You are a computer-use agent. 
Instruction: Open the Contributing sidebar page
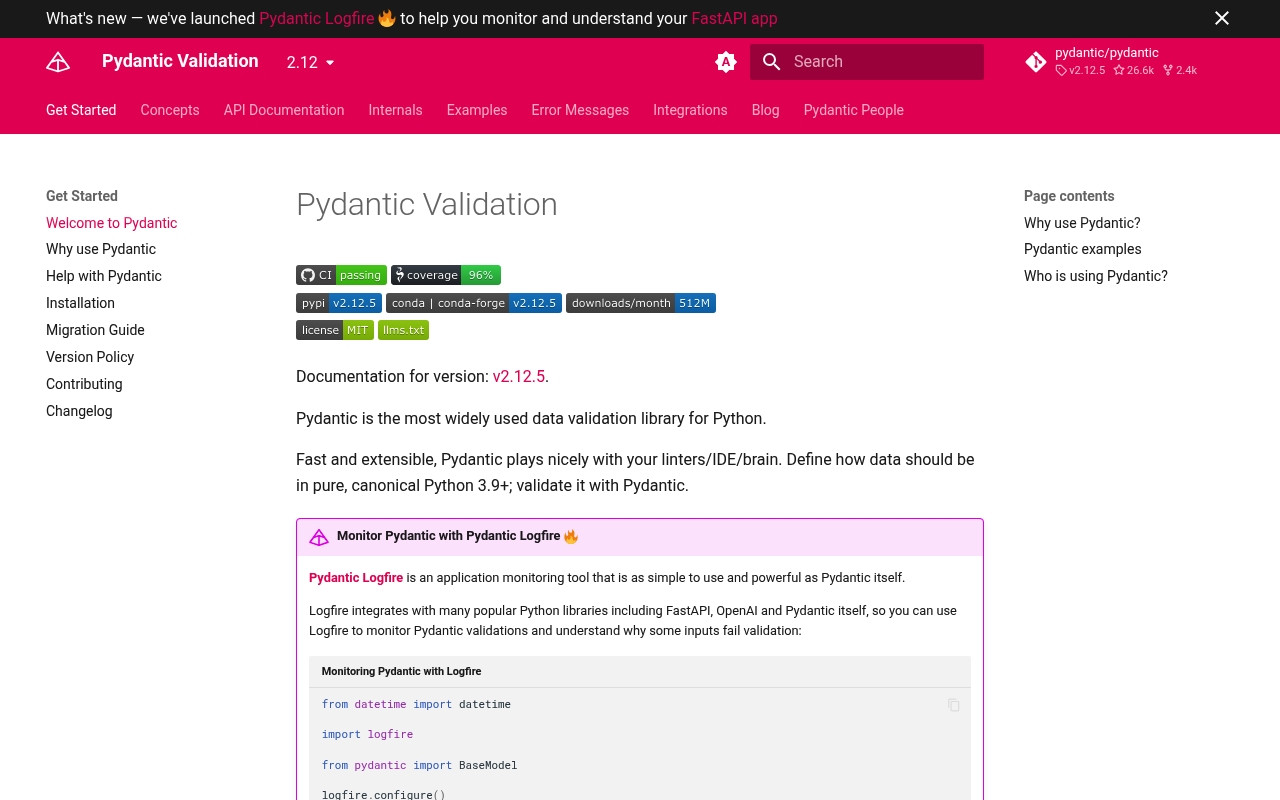coord(84,384)
